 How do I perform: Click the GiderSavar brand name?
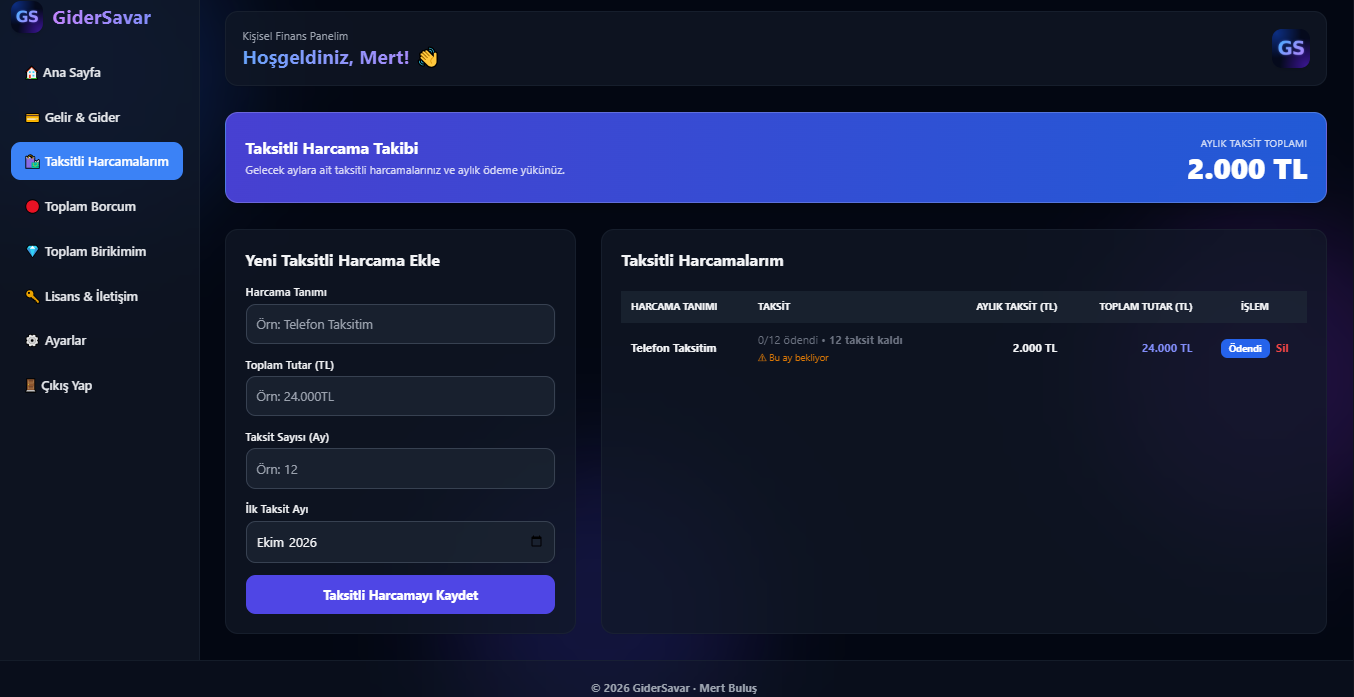(x=101, y=18)
